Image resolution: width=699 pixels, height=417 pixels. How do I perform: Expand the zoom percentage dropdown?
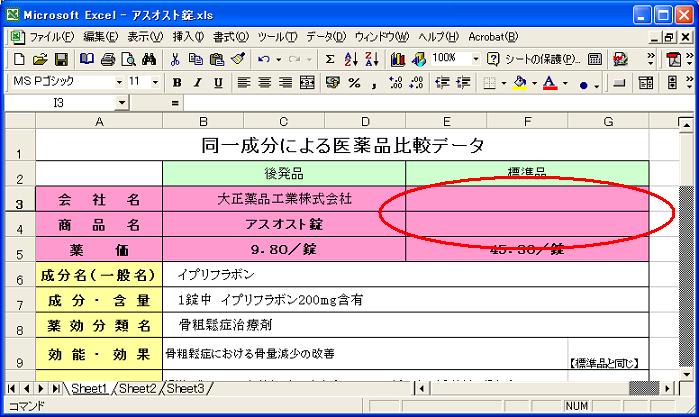475,60
